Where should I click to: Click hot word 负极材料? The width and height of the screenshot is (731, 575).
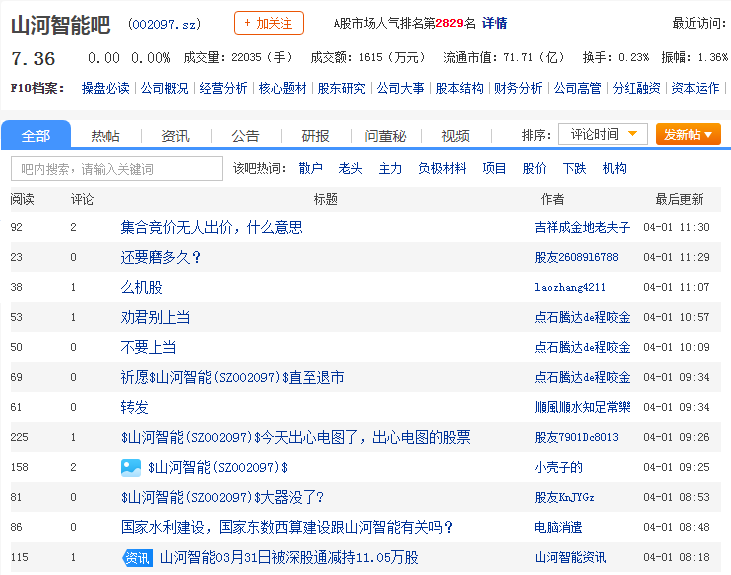tap(442, 168)
